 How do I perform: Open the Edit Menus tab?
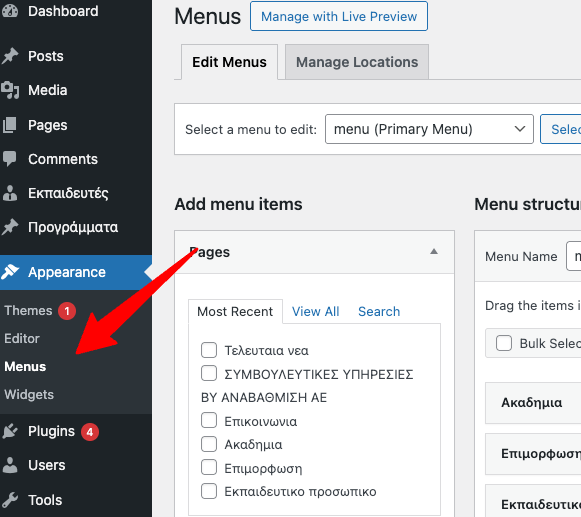pyautogui.click(x=229, y=62)
